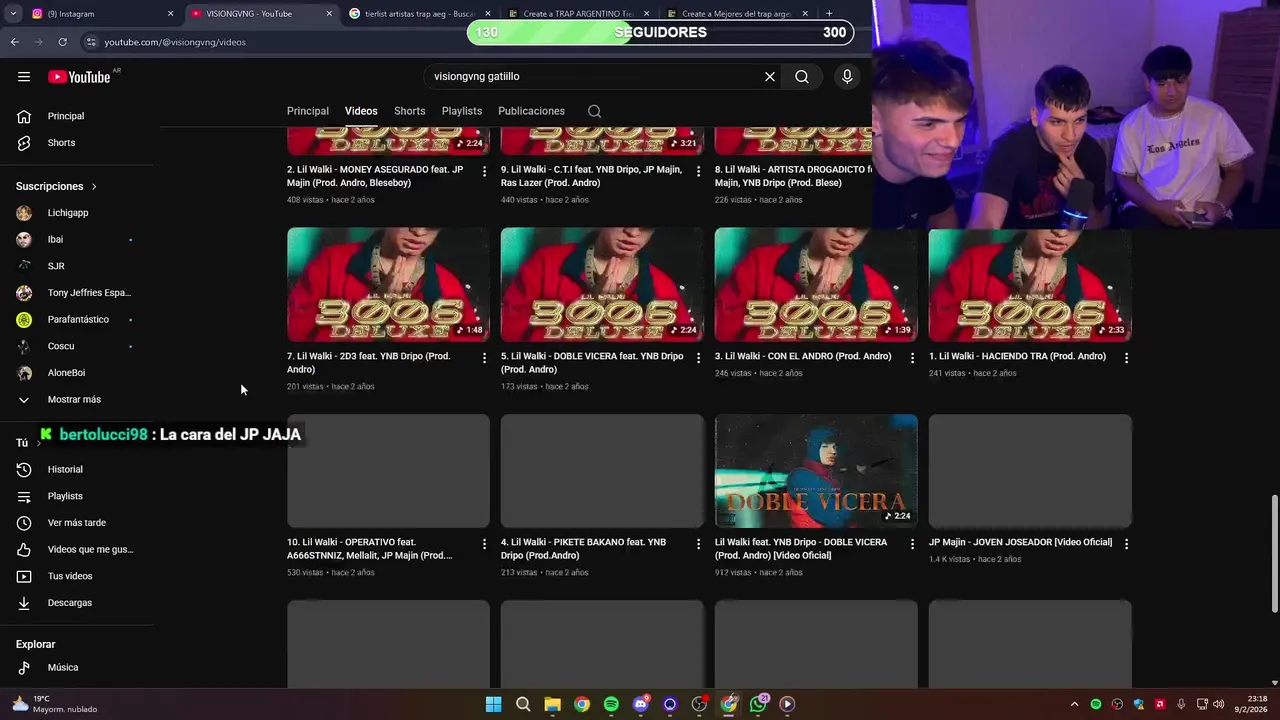Open options for MONEY ASEGURADO video

pyautogui.click(x=484, y=172)
